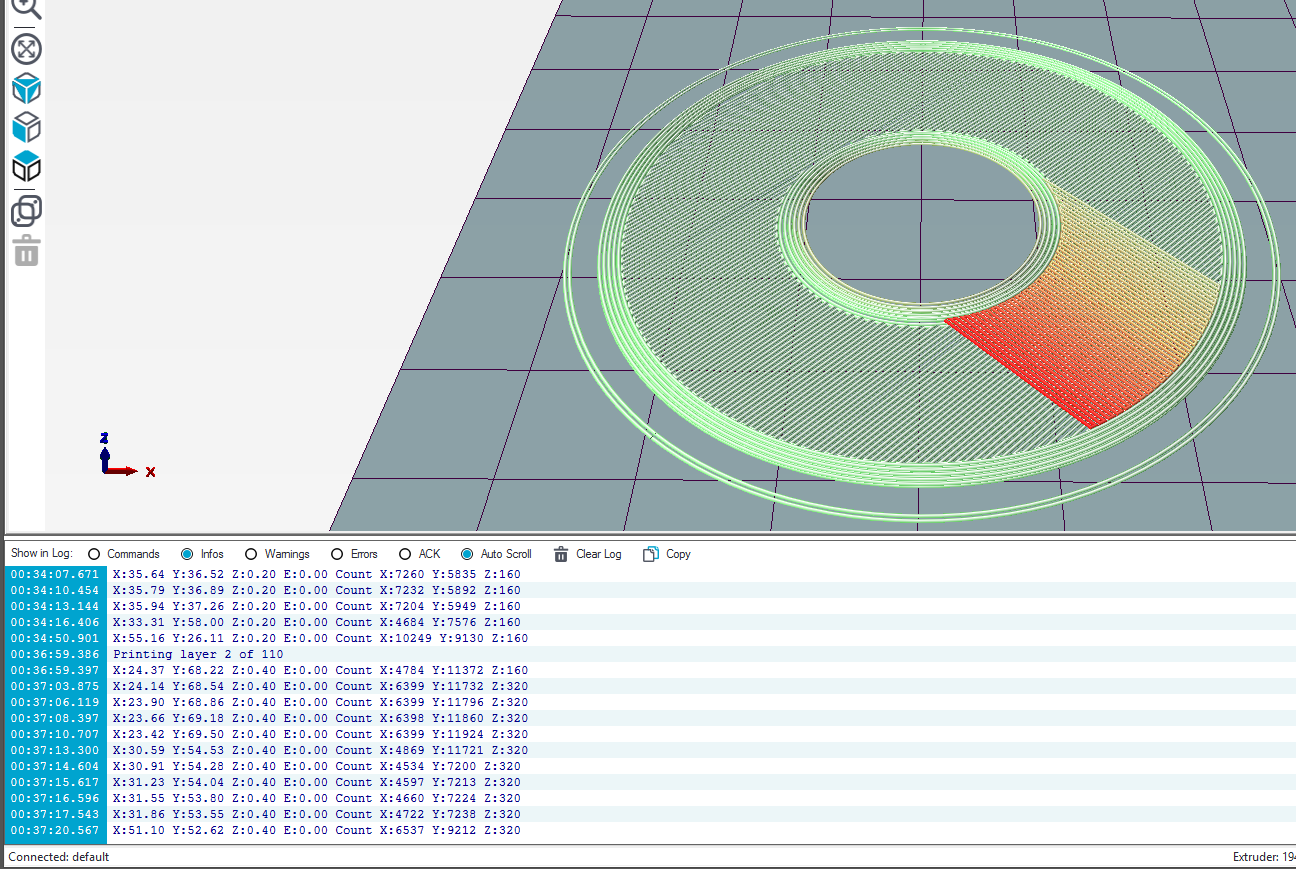Click the Copy log icon
Viewport: 1296px width, 869px height.
[x=651, y=554]
